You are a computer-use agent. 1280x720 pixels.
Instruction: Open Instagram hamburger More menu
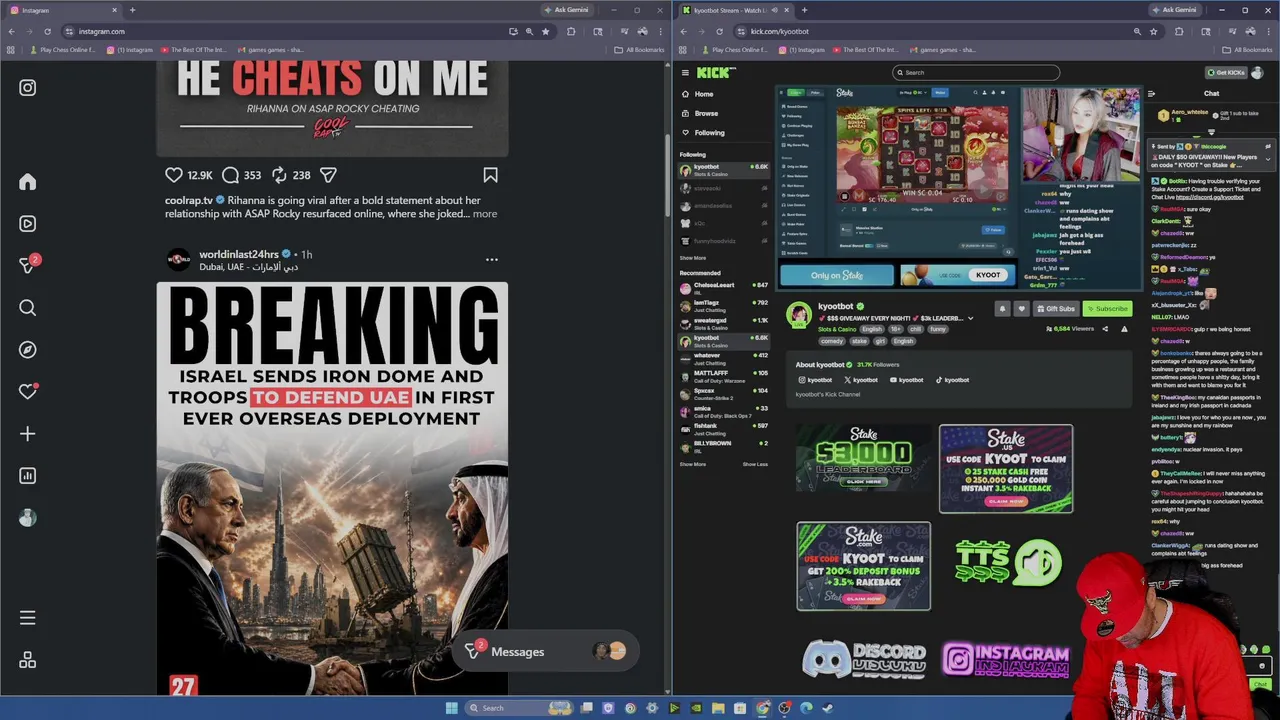(x=28, y=618)
